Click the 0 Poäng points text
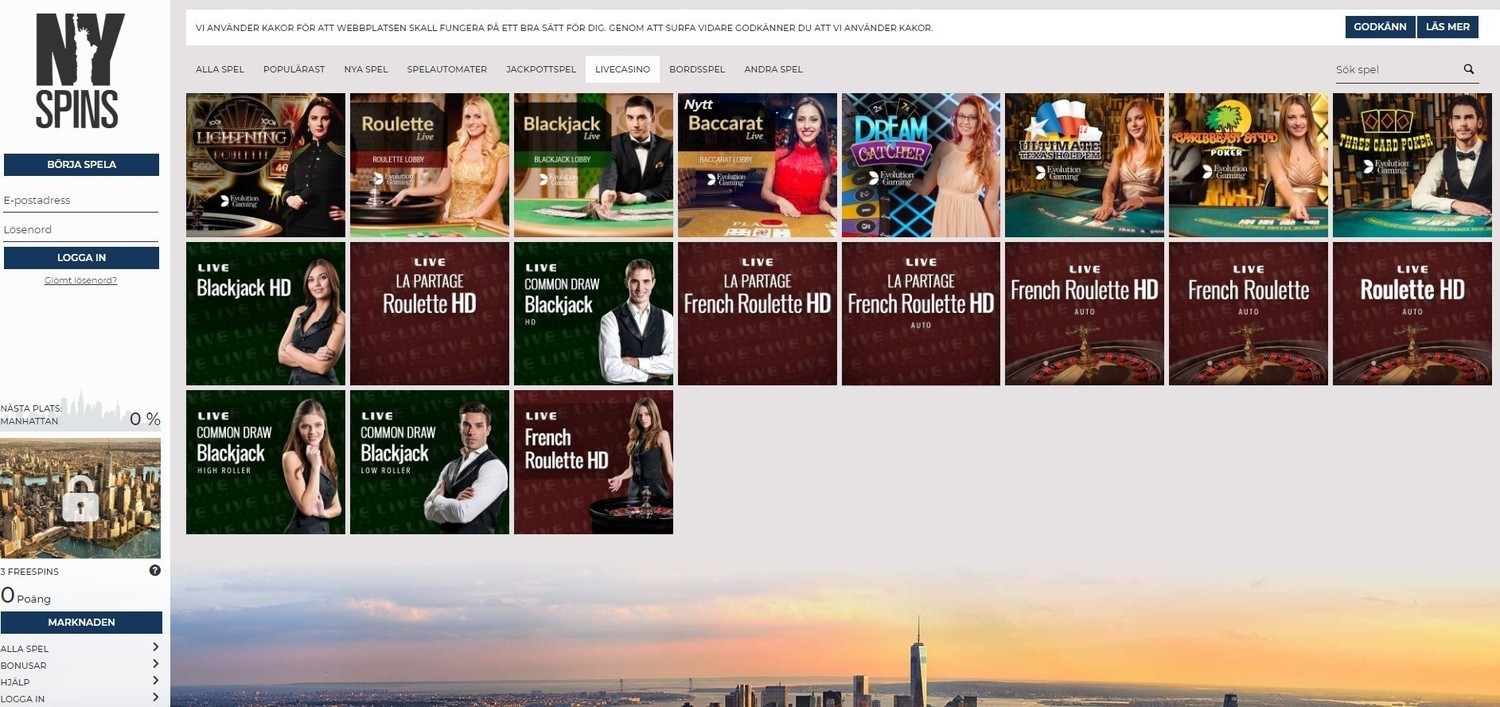Viewport: 1500px width, 707px height. (26, 597)
